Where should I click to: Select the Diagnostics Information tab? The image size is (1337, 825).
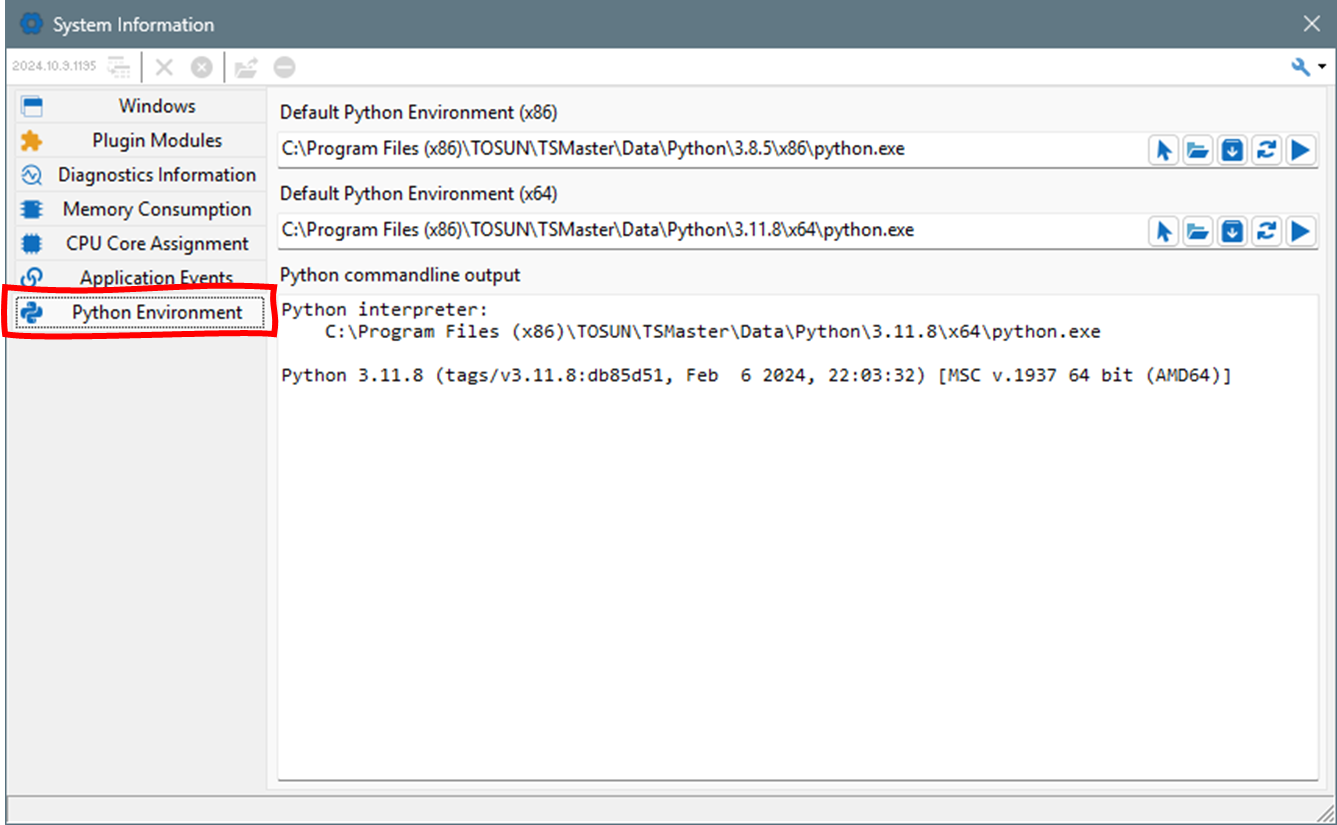(138, 175)
